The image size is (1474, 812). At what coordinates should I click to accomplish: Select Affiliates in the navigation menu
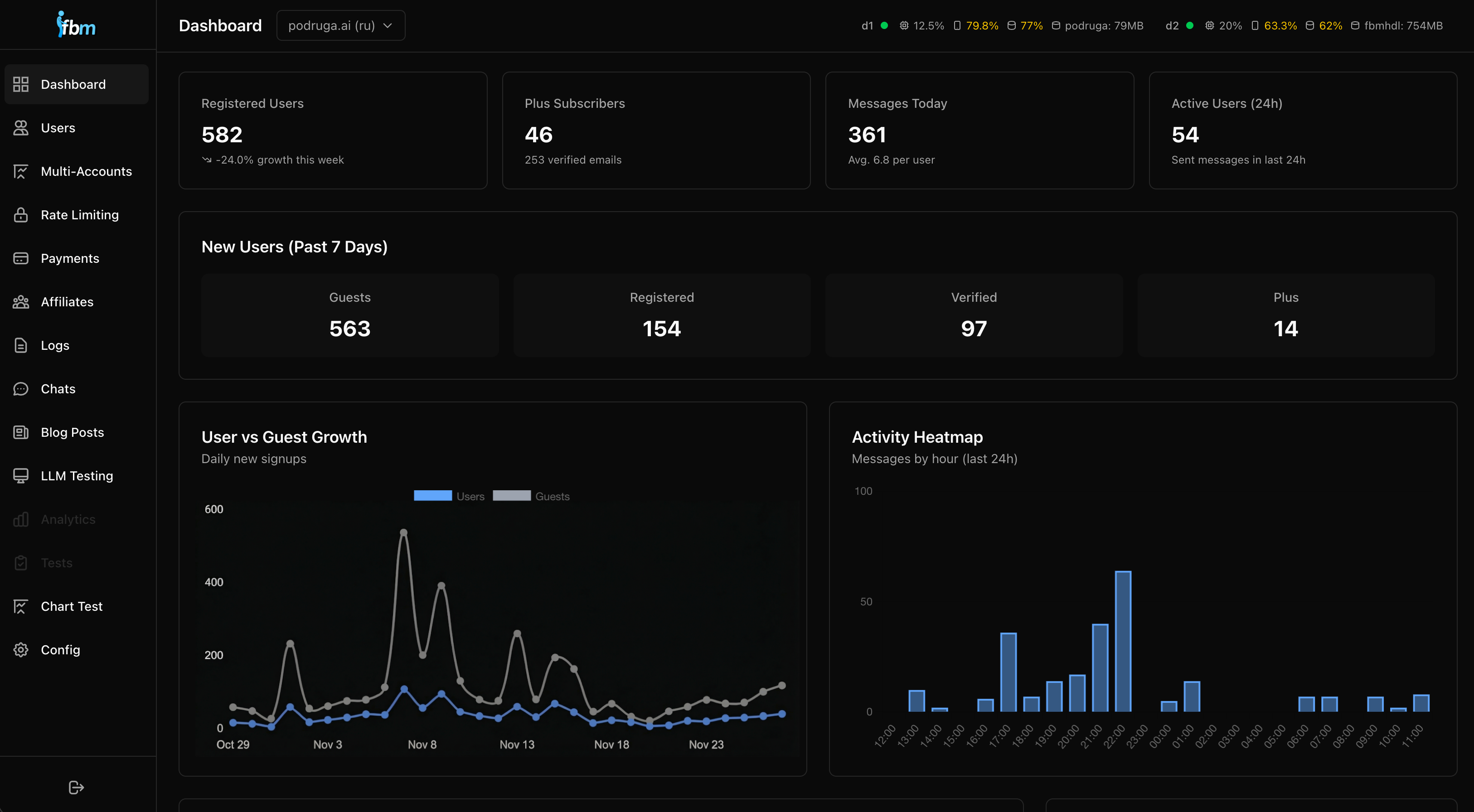(66, 302)
